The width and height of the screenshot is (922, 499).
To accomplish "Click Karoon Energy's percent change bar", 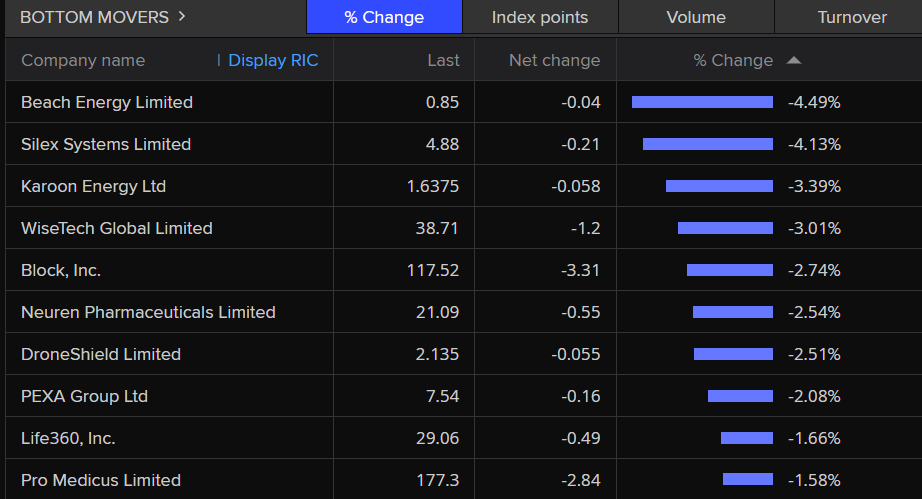I will [x=719, y=186].
